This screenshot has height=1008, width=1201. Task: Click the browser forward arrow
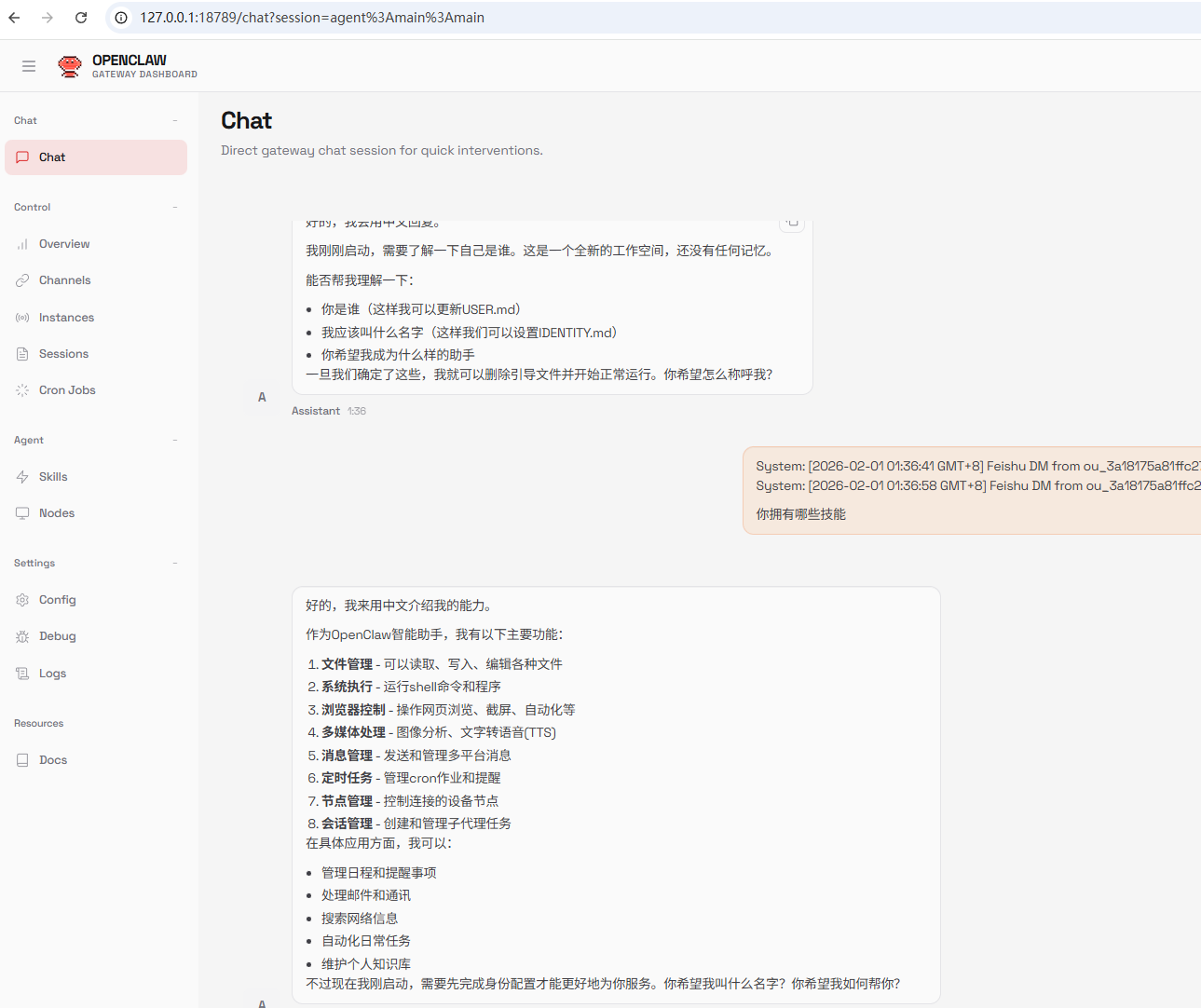coord(48,18)
